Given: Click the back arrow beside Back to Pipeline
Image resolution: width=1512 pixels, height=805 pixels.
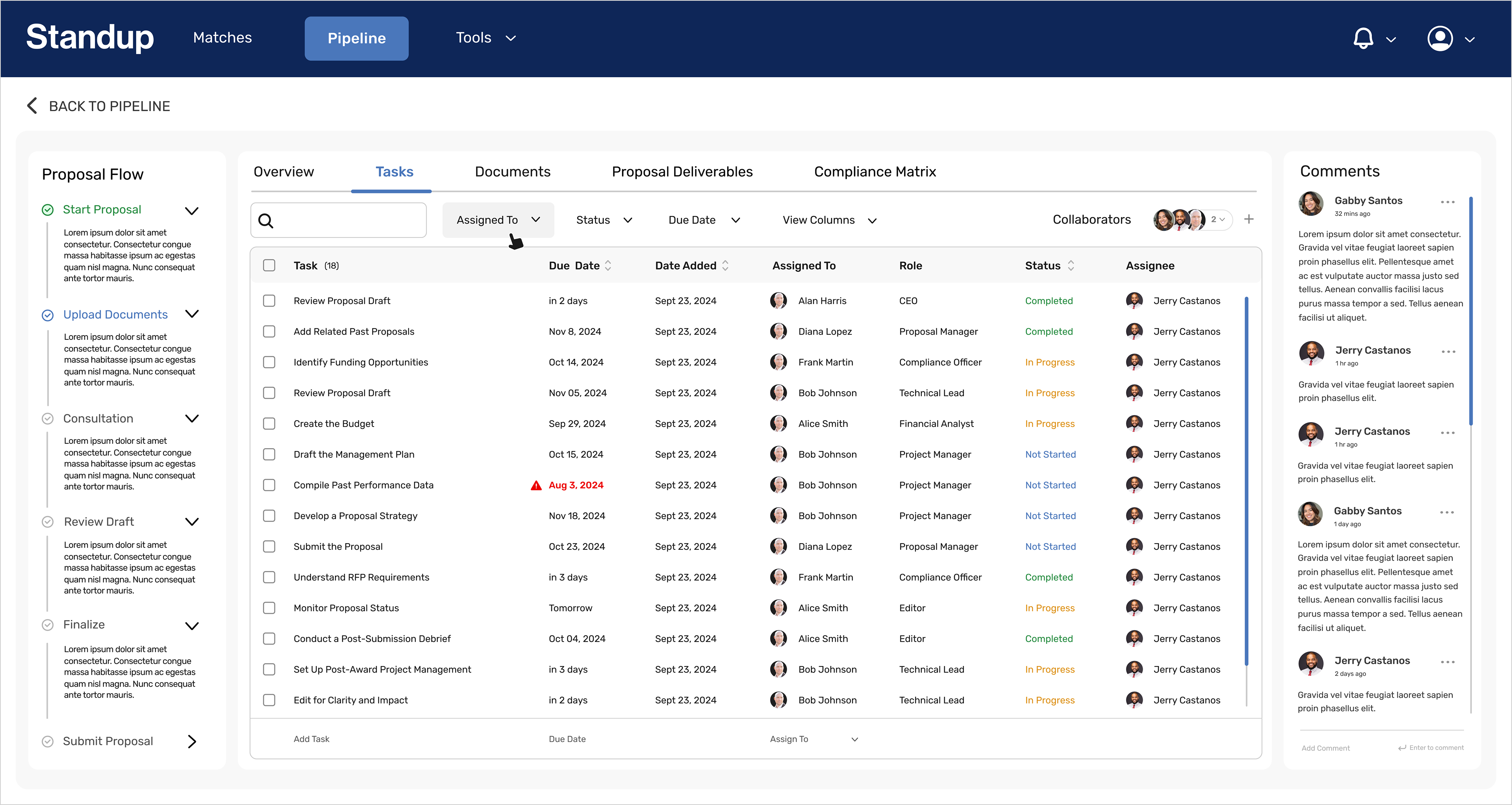Looking at the screenshot, I should click(x=32, y=106).
